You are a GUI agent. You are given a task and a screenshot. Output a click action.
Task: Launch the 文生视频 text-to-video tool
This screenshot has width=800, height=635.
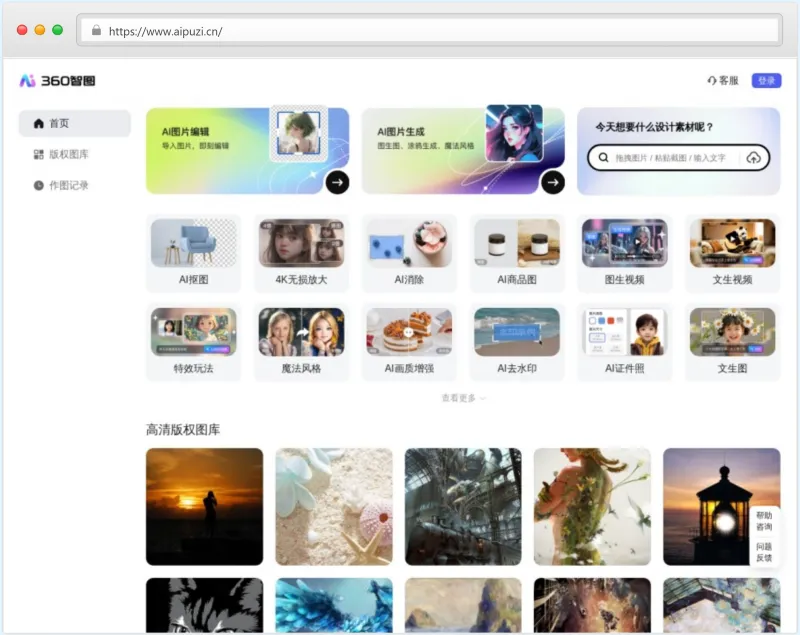[x=731, y=252]
